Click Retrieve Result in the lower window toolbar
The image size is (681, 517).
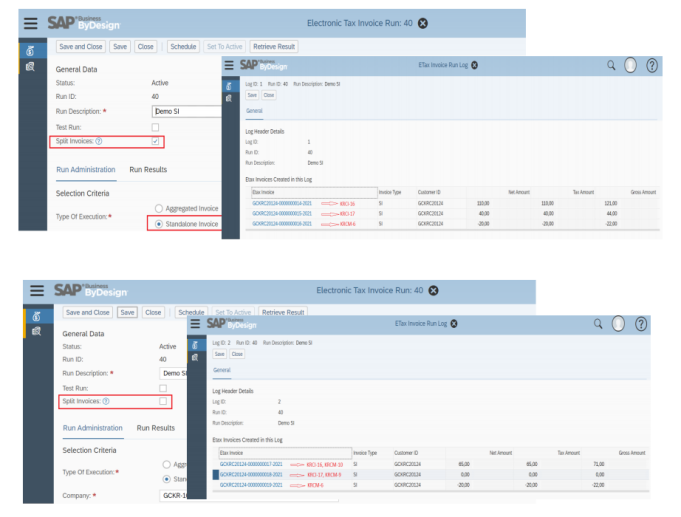[281, 312]
